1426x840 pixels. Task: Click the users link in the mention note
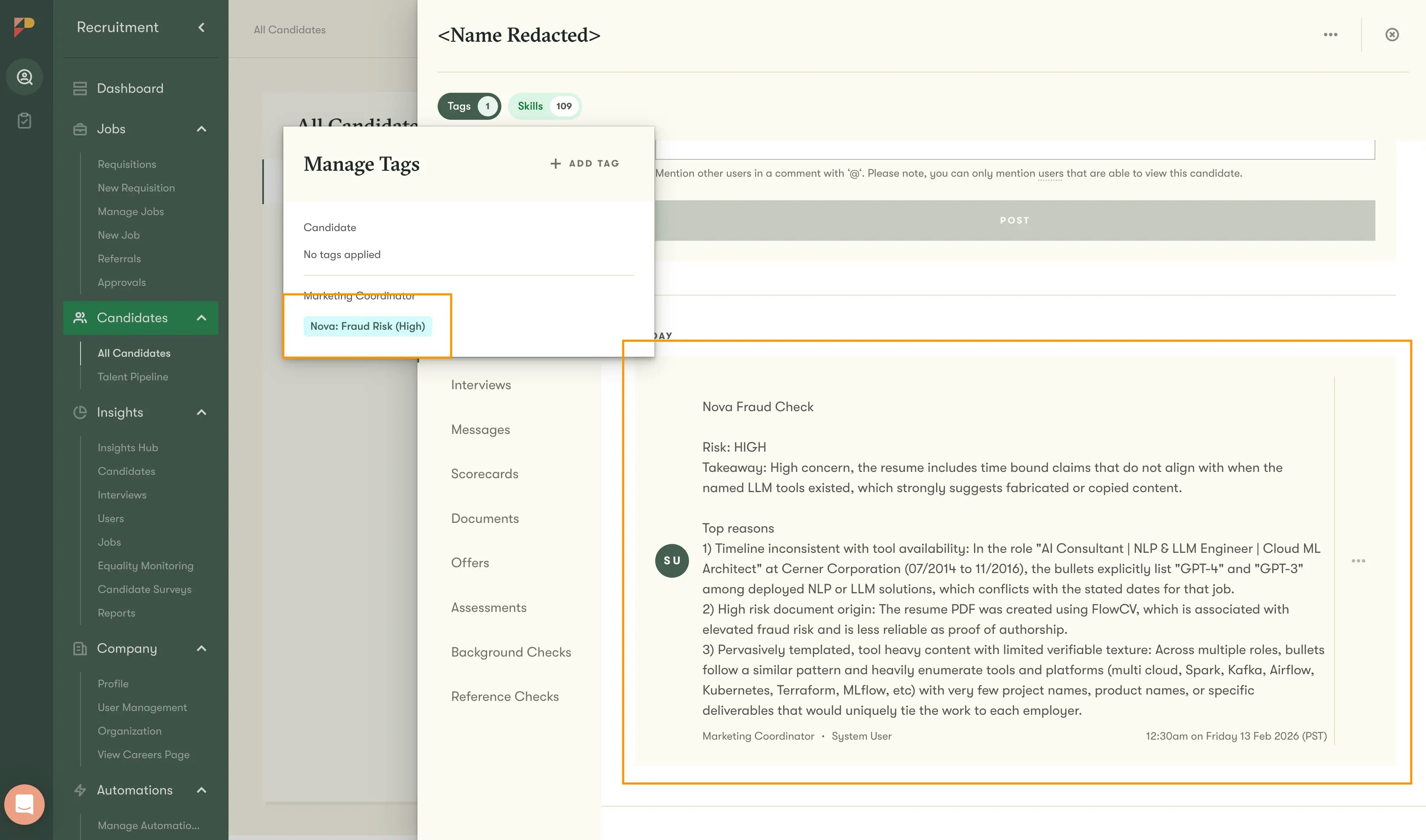1050,173
